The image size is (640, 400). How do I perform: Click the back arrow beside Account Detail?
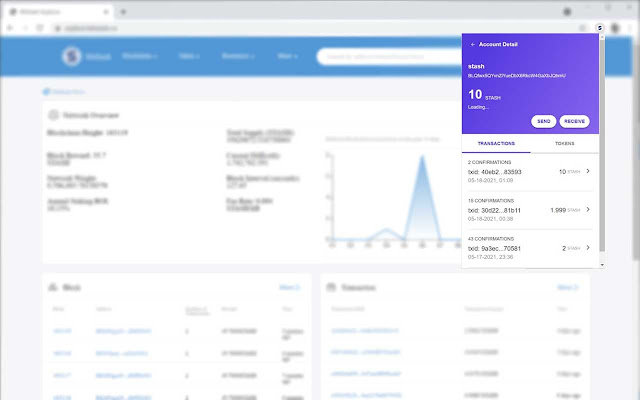pos(473,44)
